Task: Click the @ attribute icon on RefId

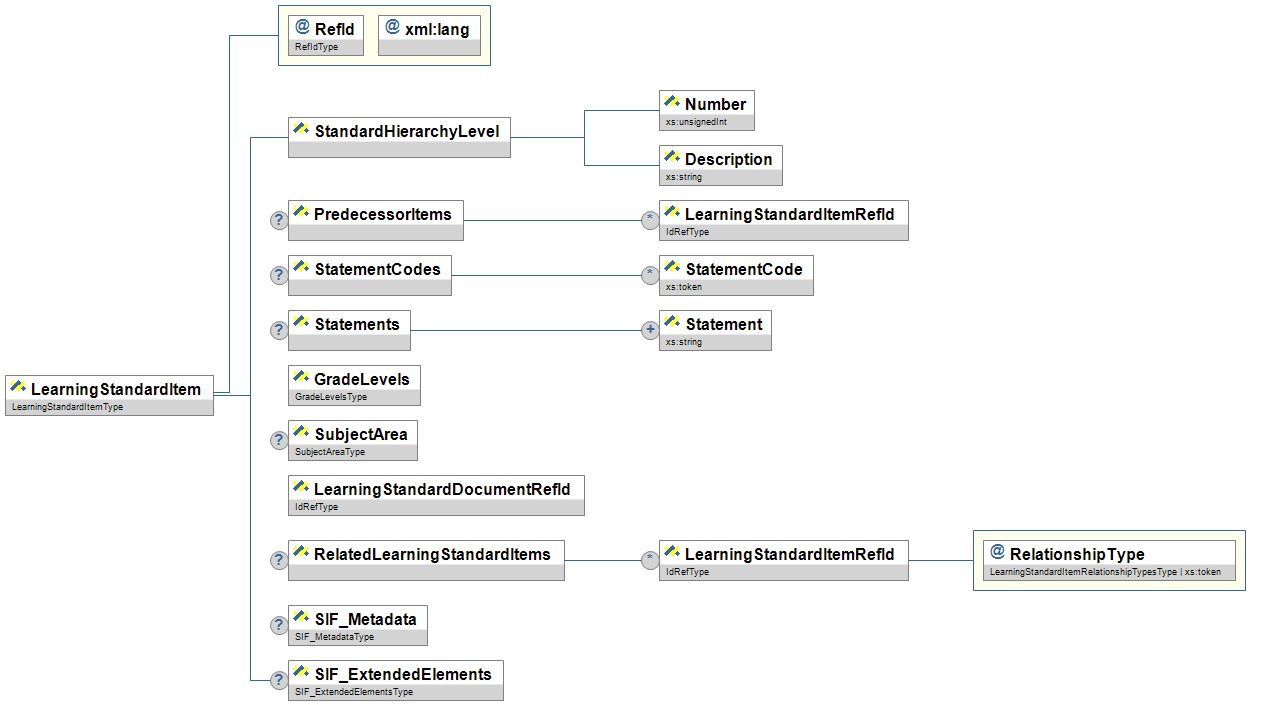Action: 302,28
